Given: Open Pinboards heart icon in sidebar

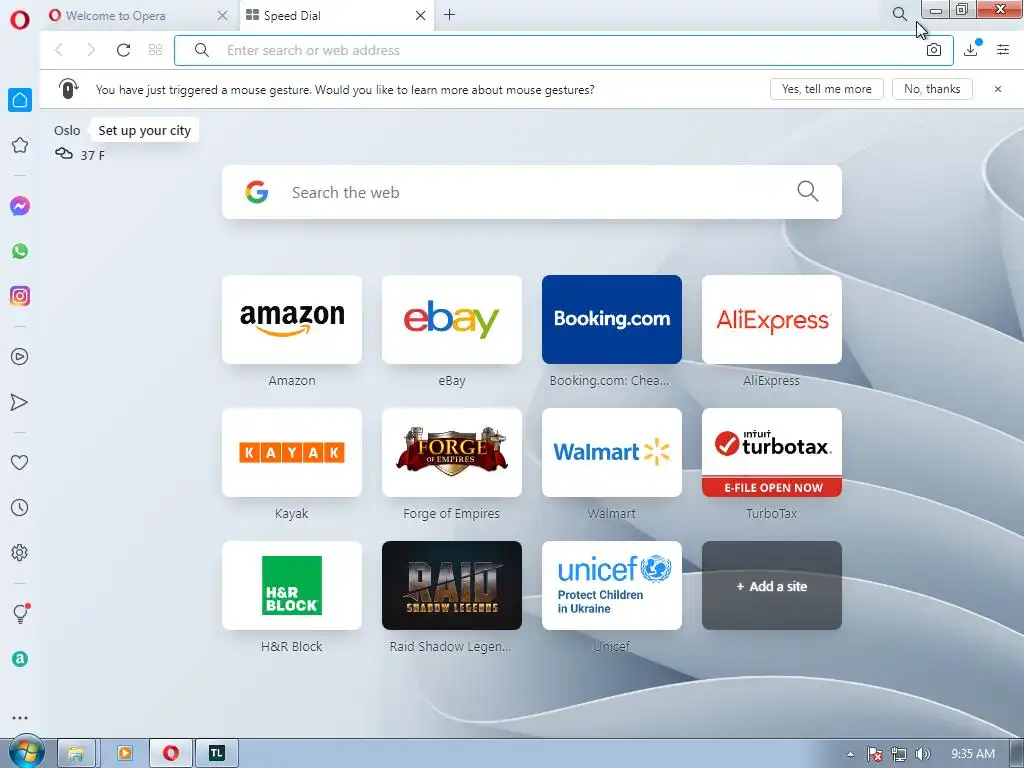Looking at the screenshot, I should 20,462.
